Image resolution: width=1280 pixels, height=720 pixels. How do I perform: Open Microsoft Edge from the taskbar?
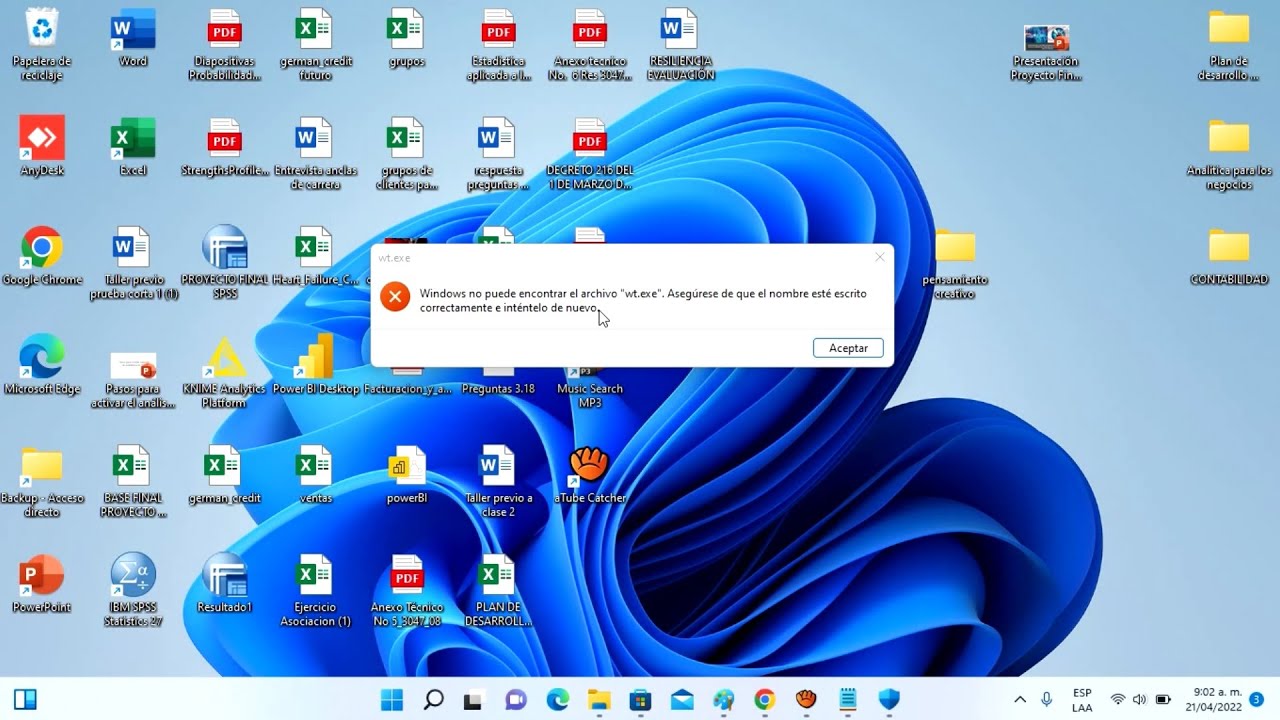557,699
